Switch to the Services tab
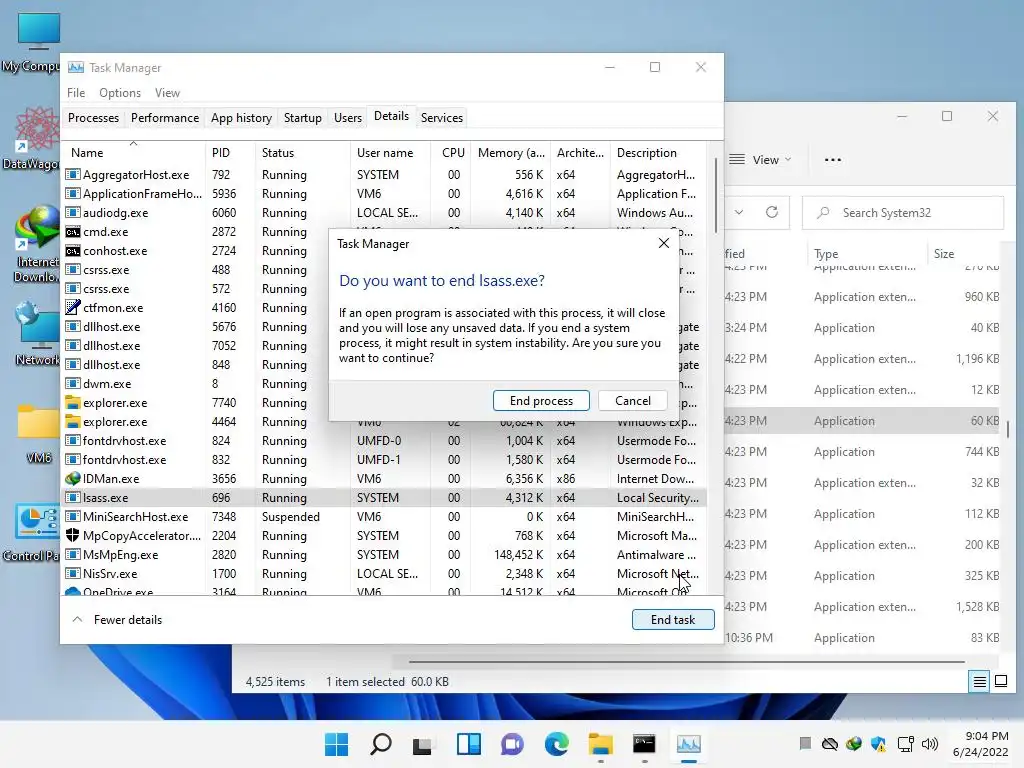This screenshot has width=1024, height=768. pos(441,118)
